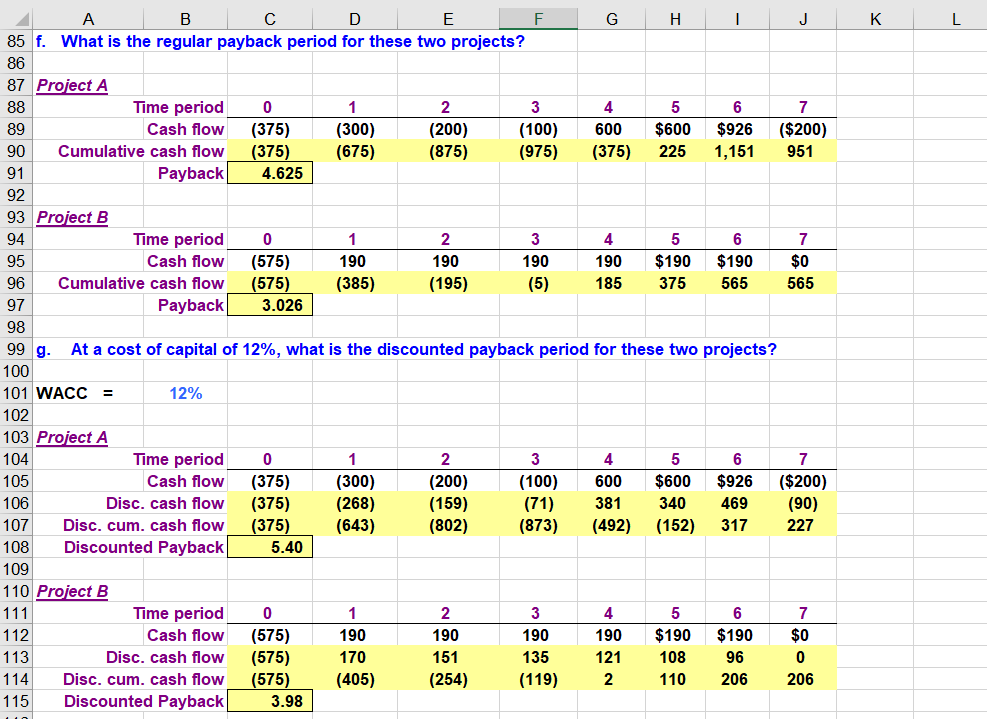Click discounted cumulative value 110
Image resolution: width=987 pixels, height=719 pixels.
(672, 680)
